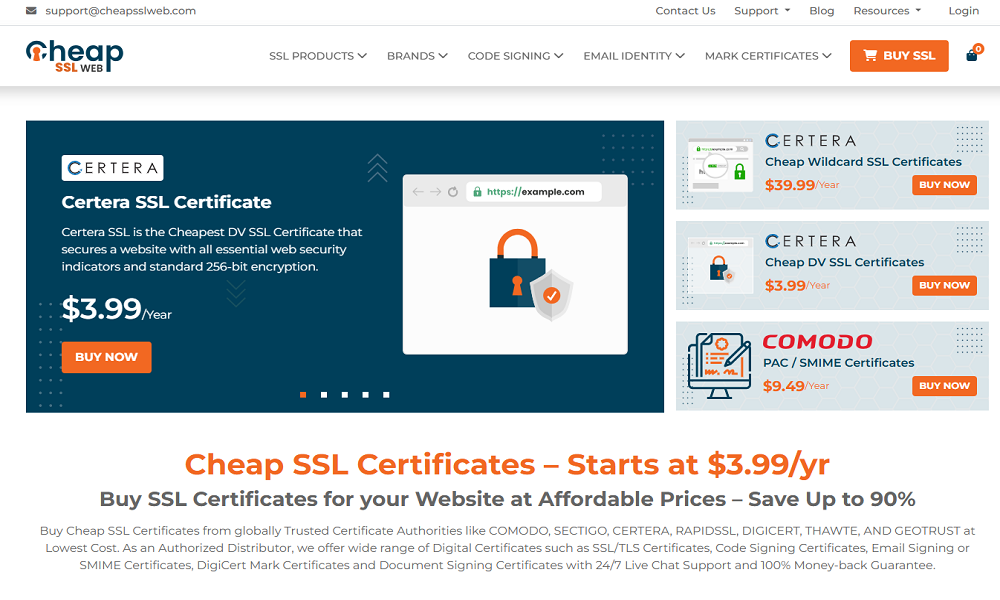
Task: Open the Brands navigation menu
Action: click(417, 56)
